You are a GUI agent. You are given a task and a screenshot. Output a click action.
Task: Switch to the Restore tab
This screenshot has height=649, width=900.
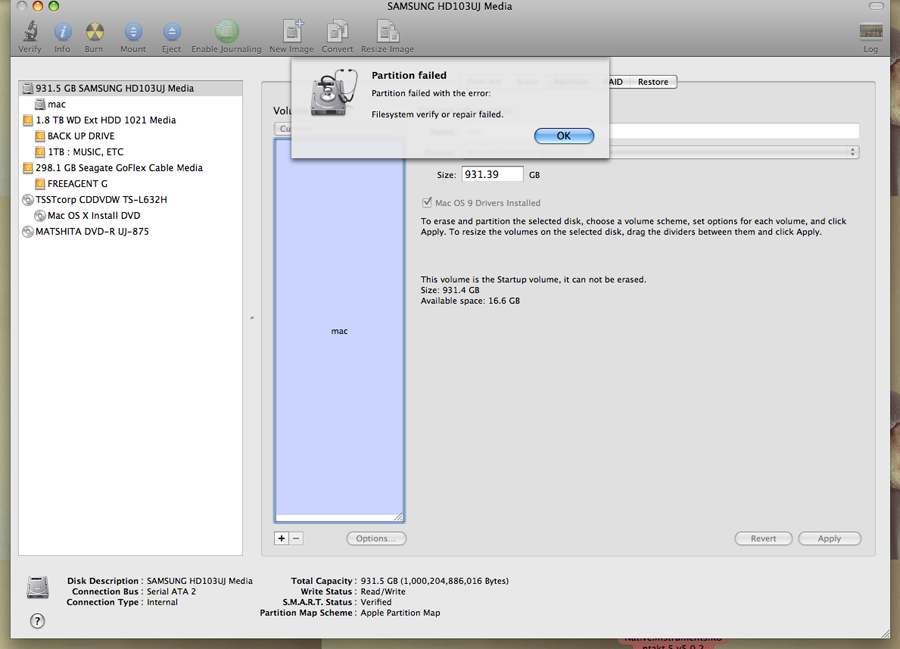click(x=653, y=82)
